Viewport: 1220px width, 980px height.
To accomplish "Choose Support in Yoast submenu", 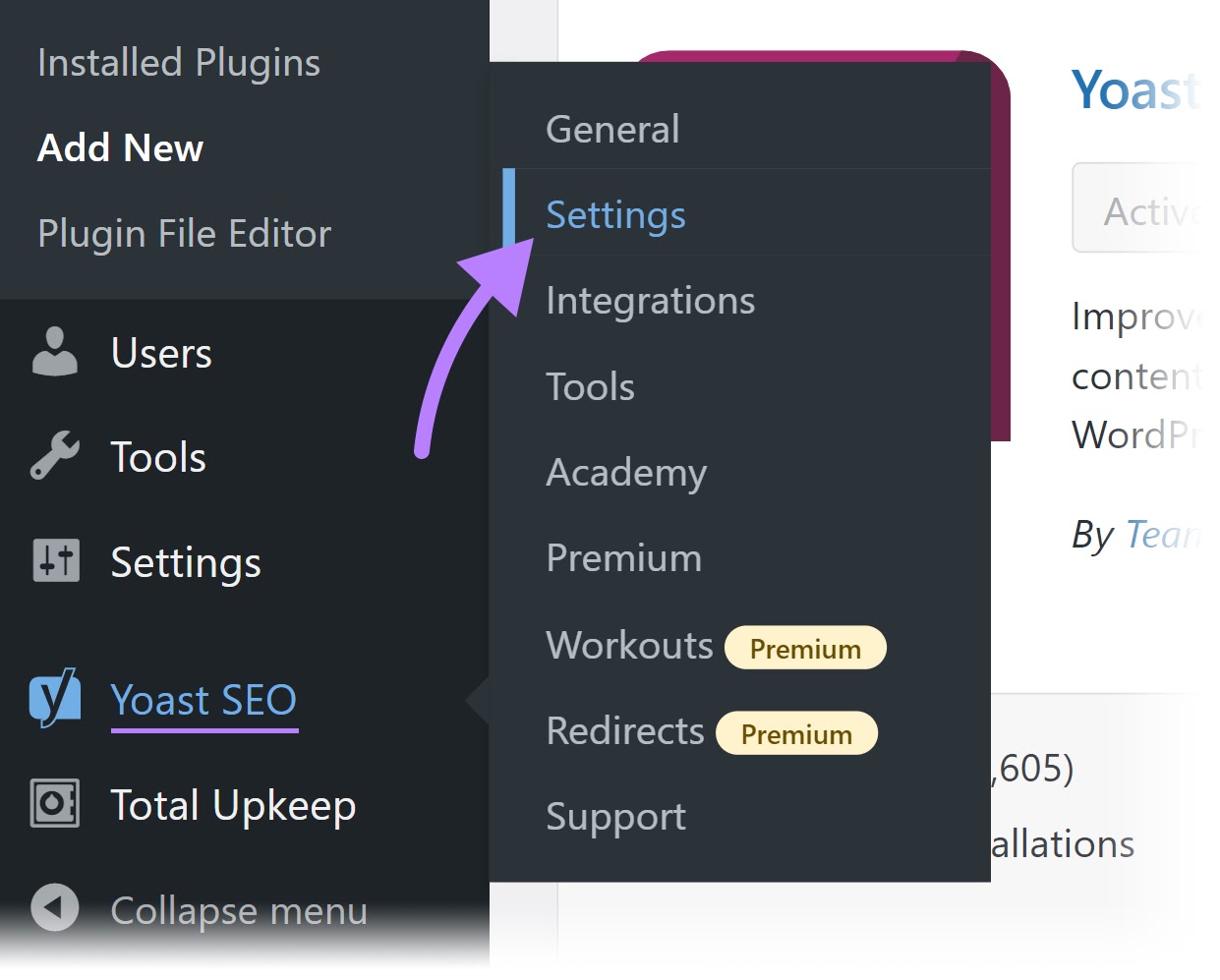I will [615, 818].
